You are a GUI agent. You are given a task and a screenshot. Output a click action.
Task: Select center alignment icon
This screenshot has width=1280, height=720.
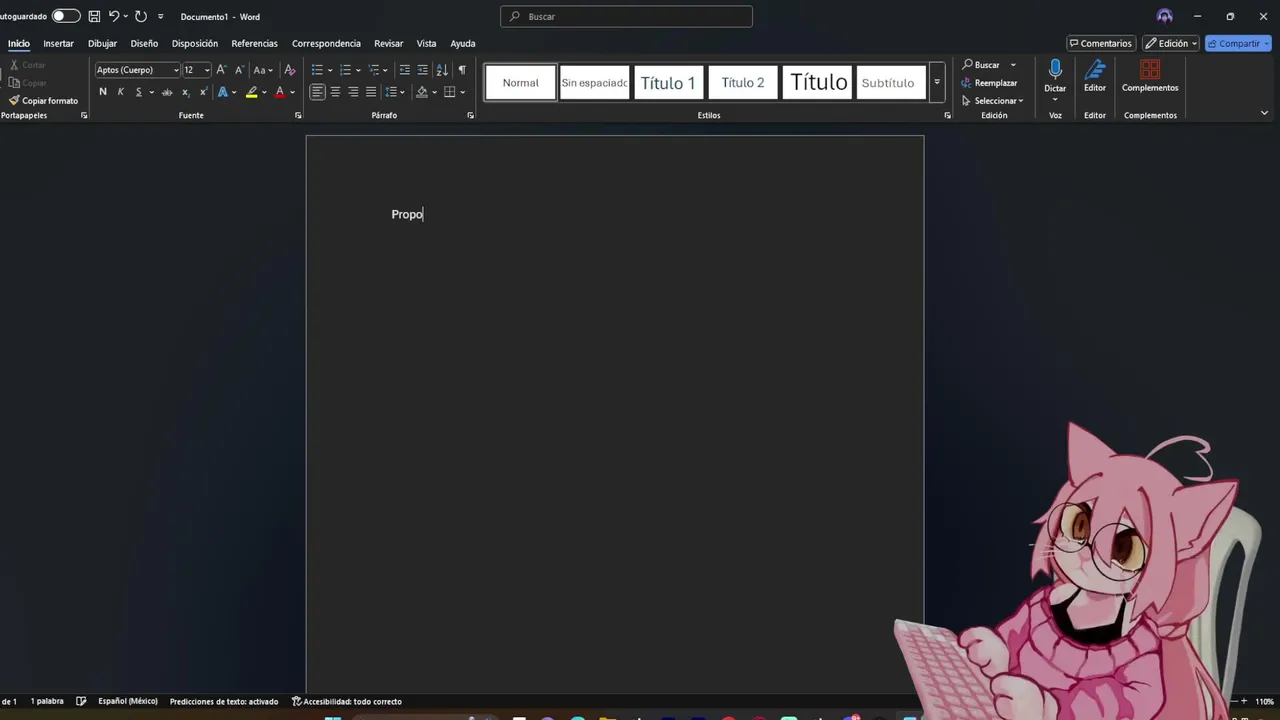pos(335,91)
